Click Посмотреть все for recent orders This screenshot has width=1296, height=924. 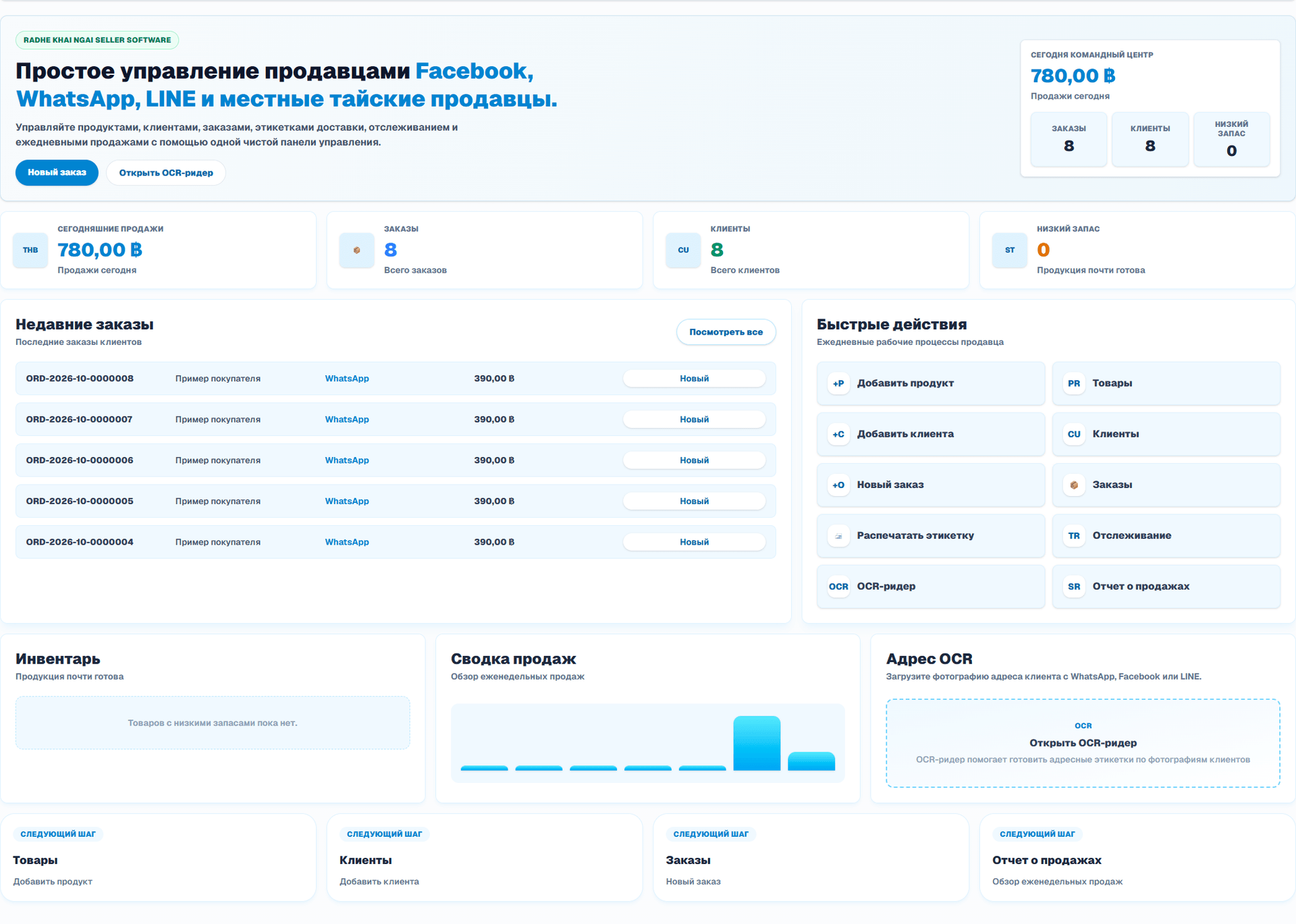(x=726, y=332)
